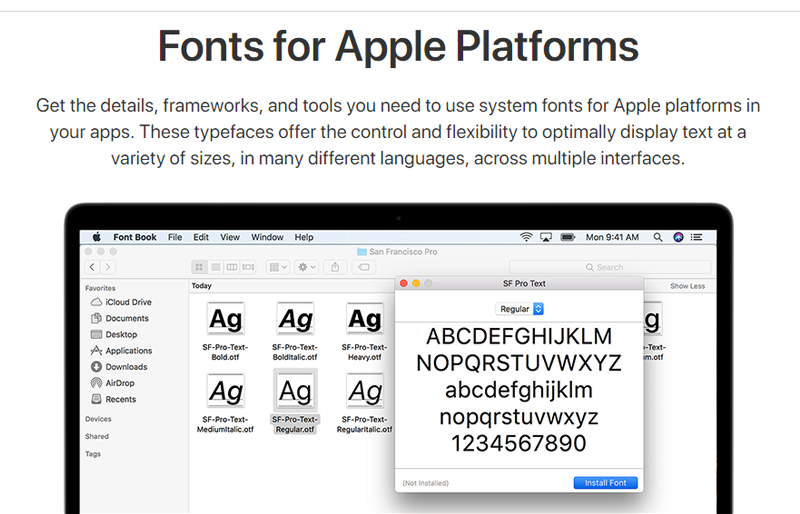
Task: Click the Edit Tags toolbar icon
Action: coord(364,267)
